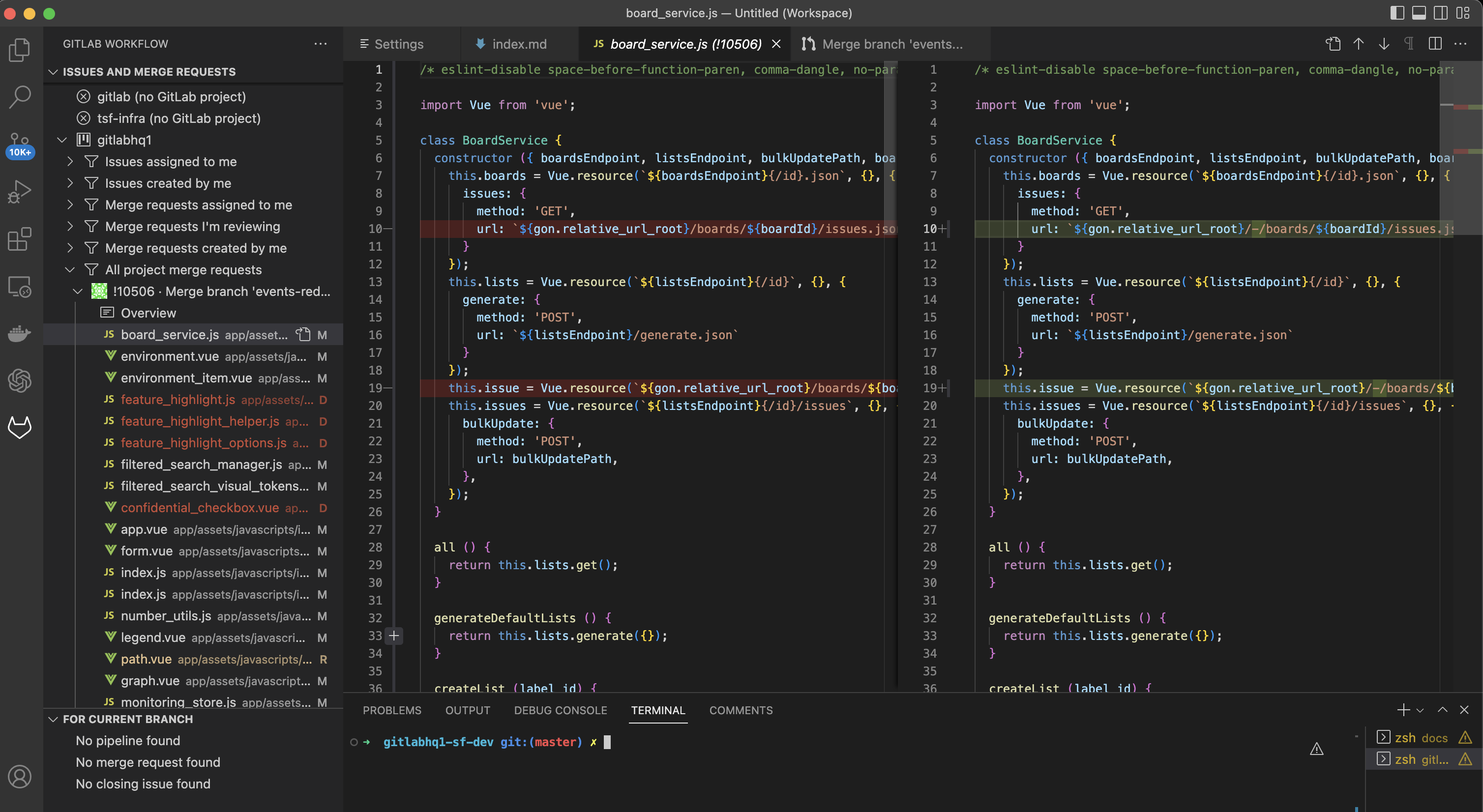Open the Run and Debug view

pyautogui.click(x=20, y=192)
